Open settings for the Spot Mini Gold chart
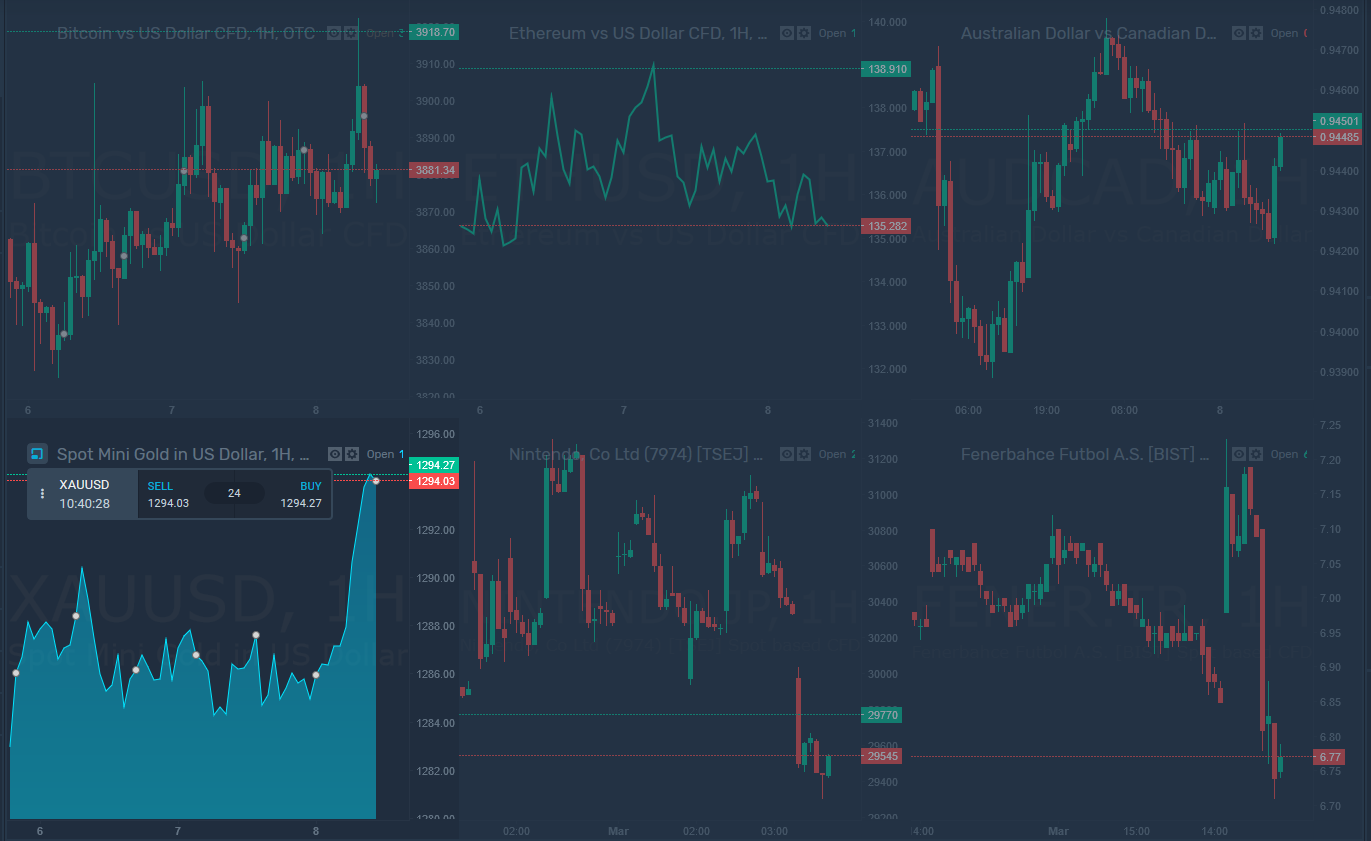This screenshot has width=1371, height=841. [x=352, y=453]
